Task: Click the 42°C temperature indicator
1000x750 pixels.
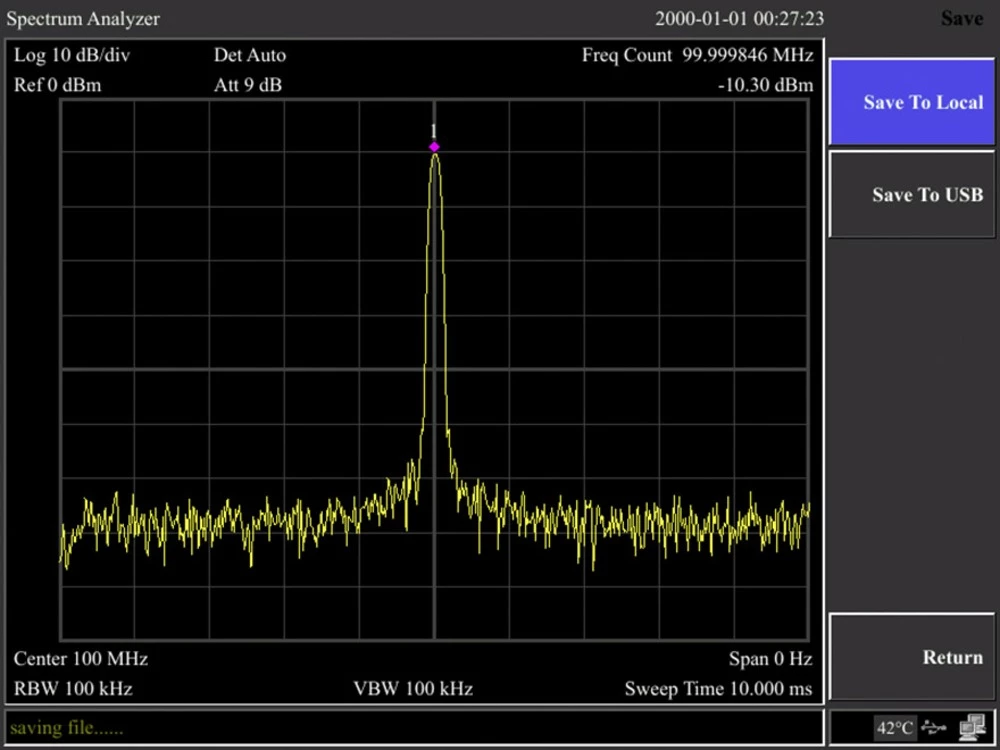Action: [x=894, y=727]
